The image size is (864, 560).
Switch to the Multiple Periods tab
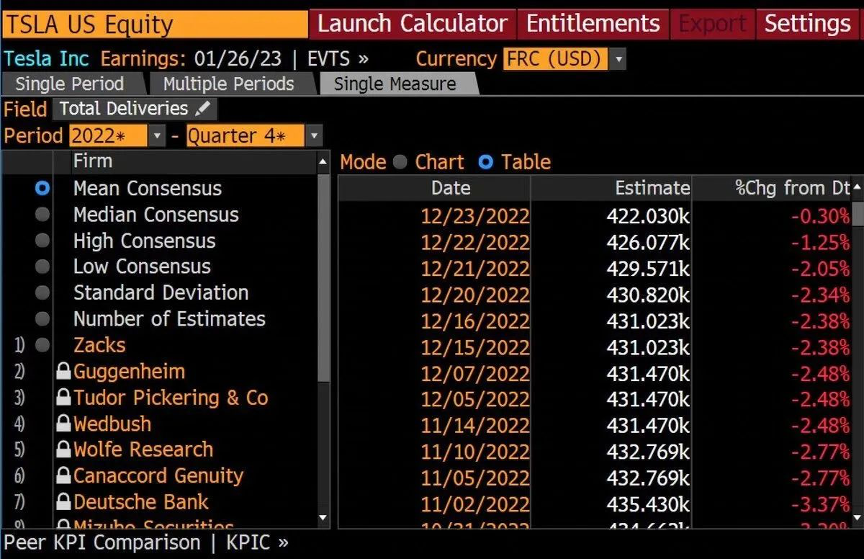tap(228, 84)
